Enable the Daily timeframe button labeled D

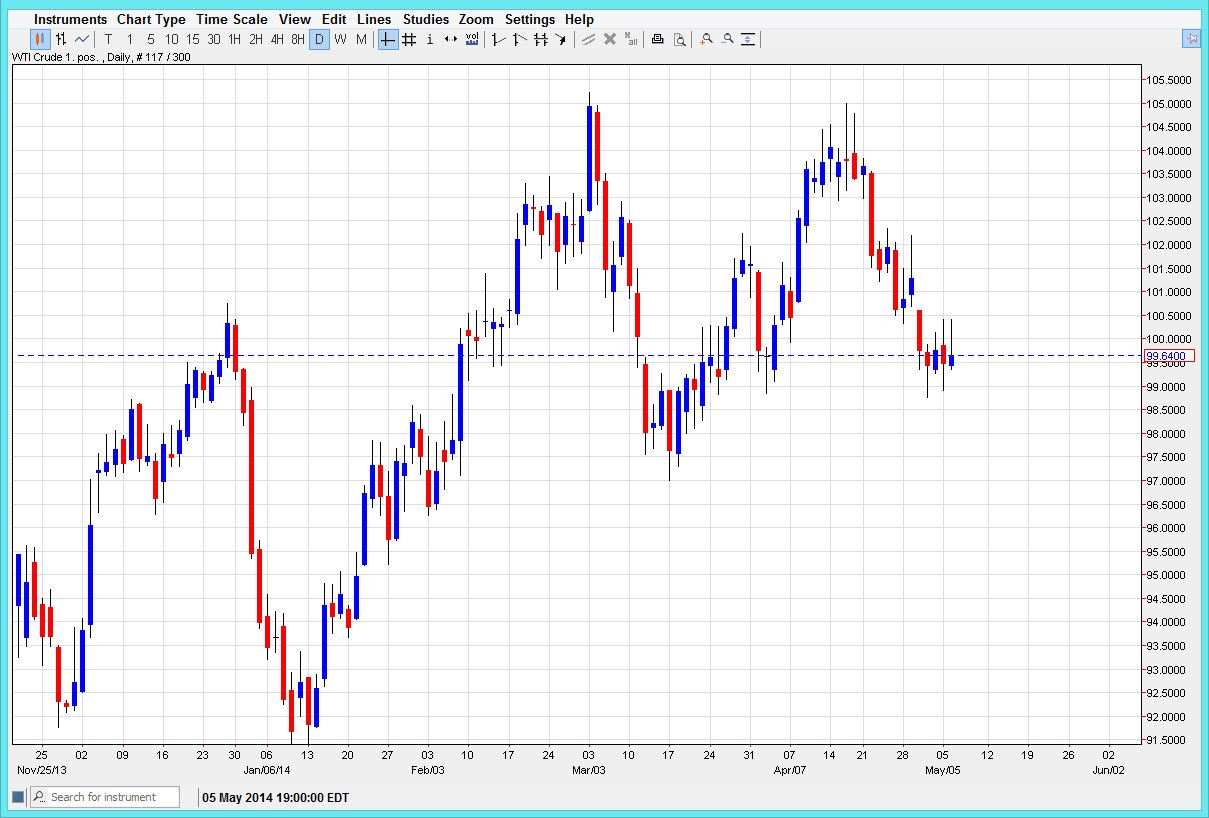tap(319, 39)
